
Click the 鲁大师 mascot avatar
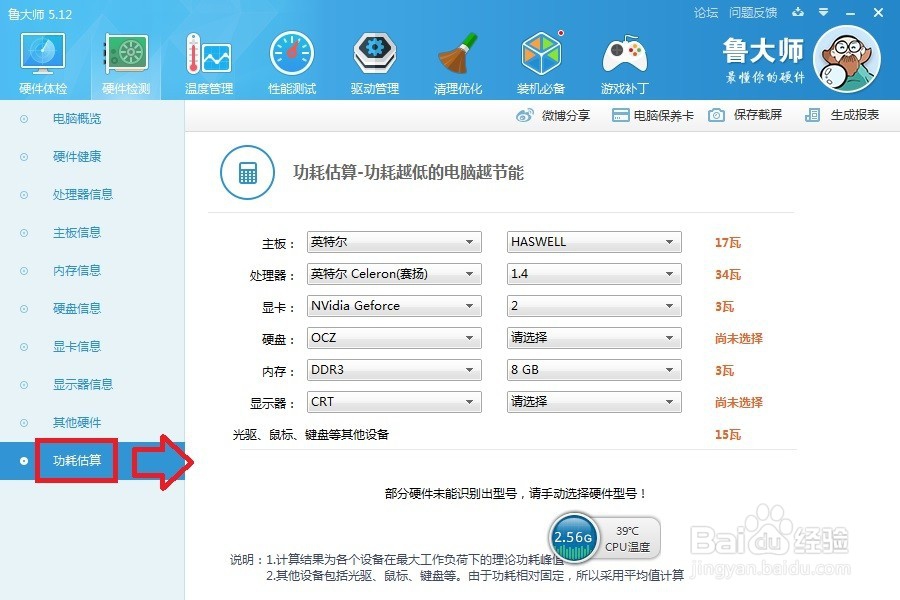[847, 59]
